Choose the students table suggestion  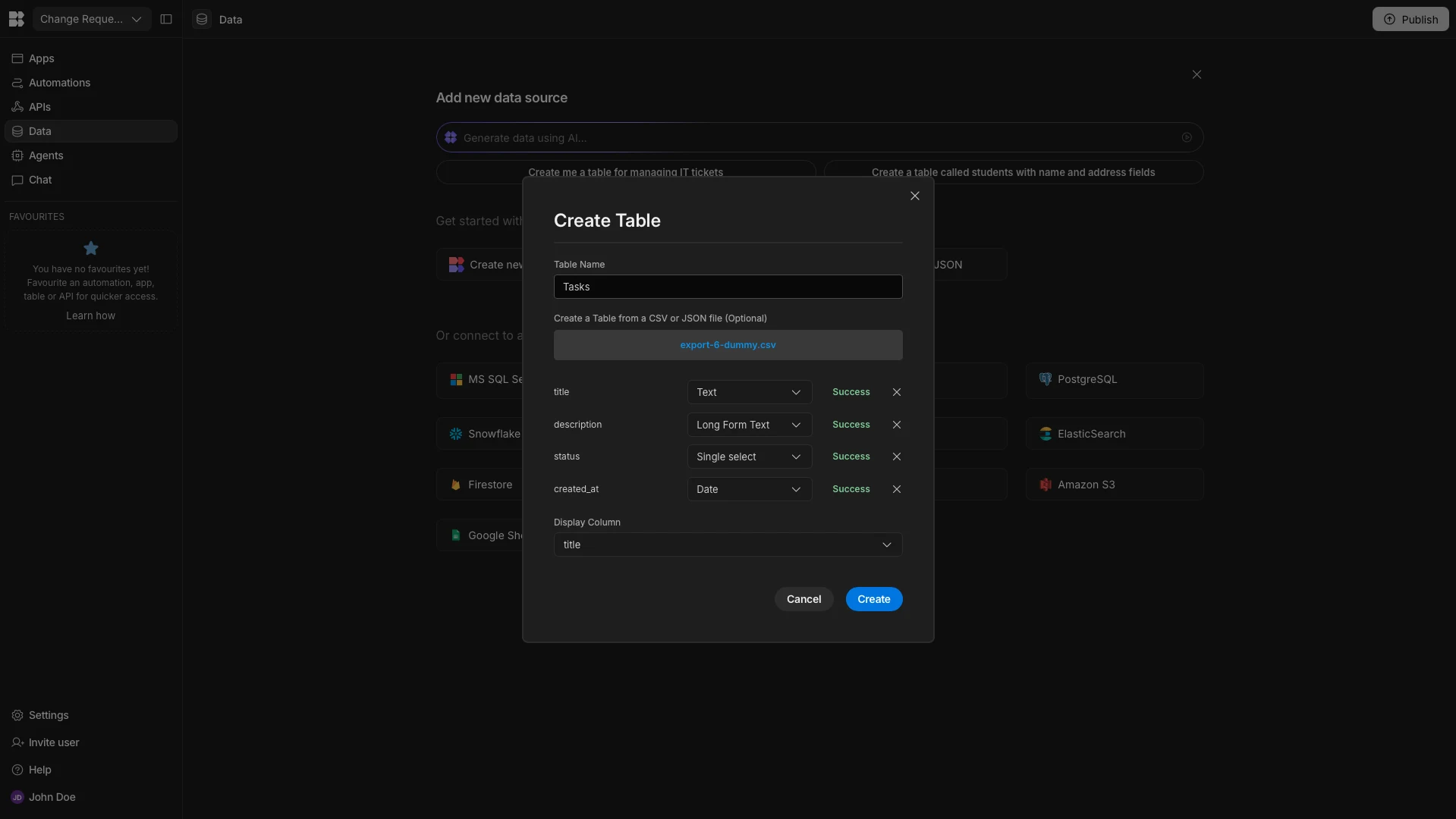click(x=1014, y=172)
